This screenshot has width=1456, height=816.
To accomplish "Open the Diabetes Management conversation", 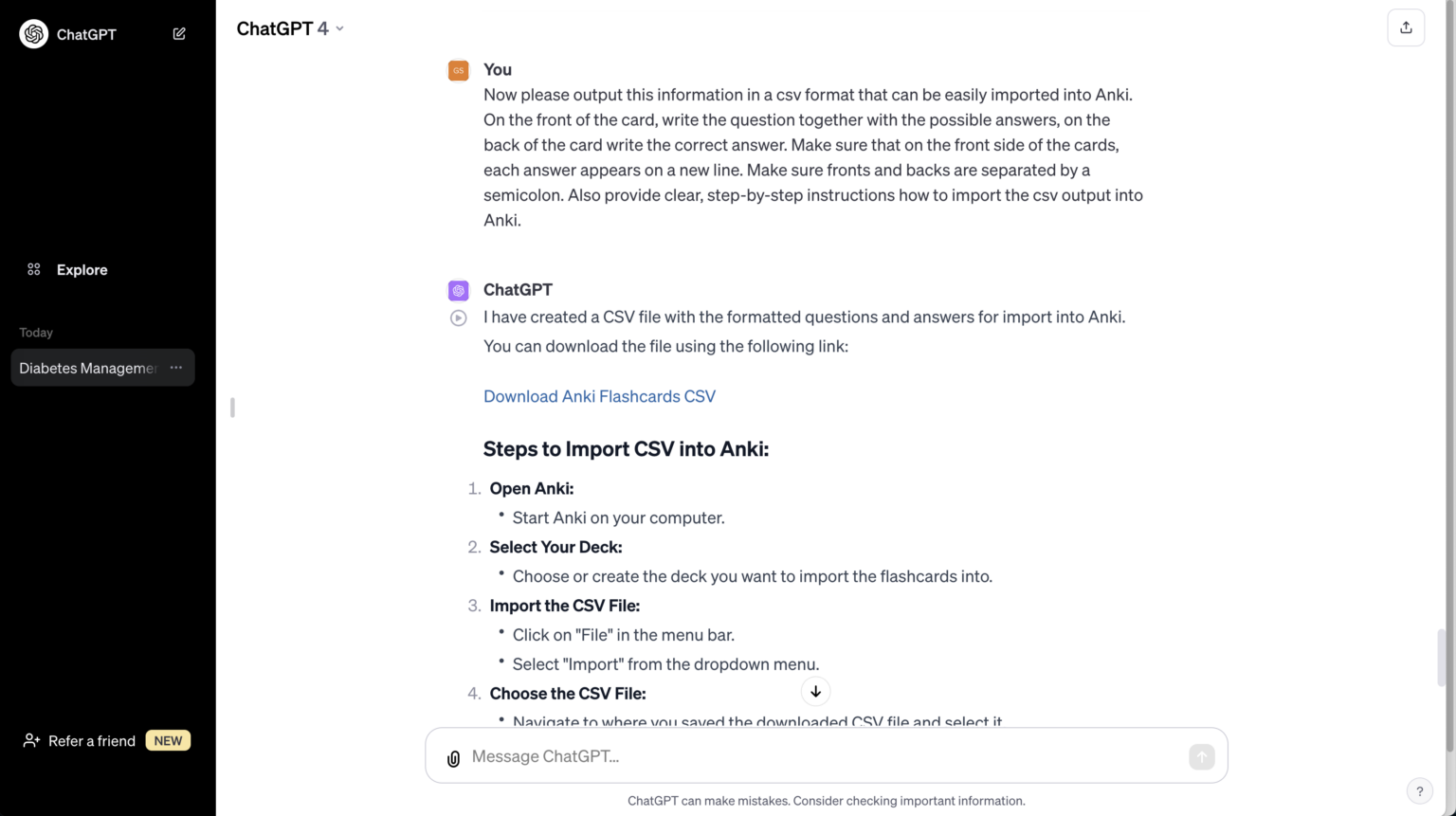I will (87, 368).
